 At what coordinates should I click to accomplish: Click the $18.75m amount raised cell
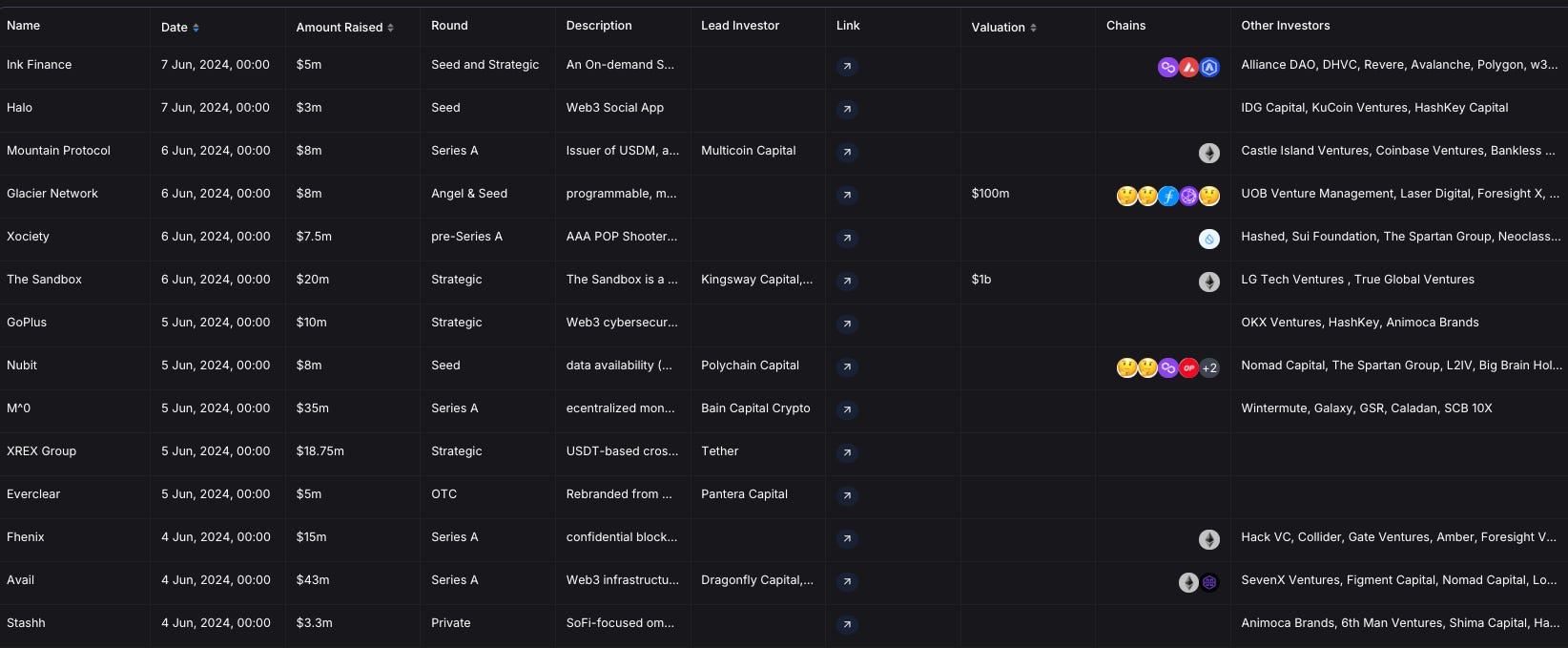tap(320, 451)
